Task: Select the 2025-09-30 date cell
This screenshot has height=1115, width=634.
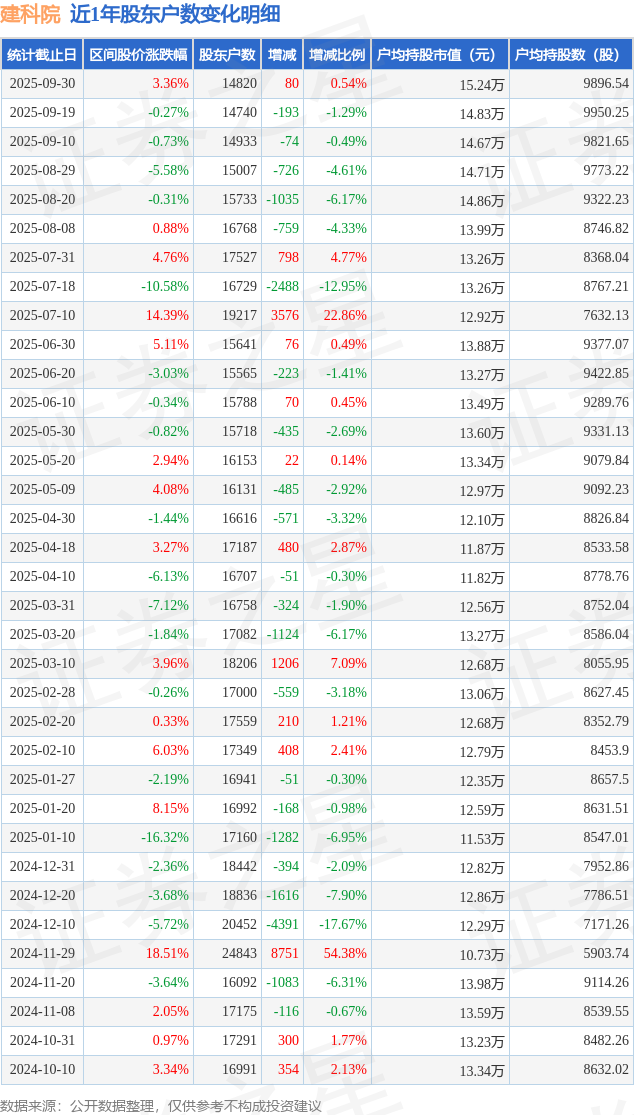Action: pos(42,84)
